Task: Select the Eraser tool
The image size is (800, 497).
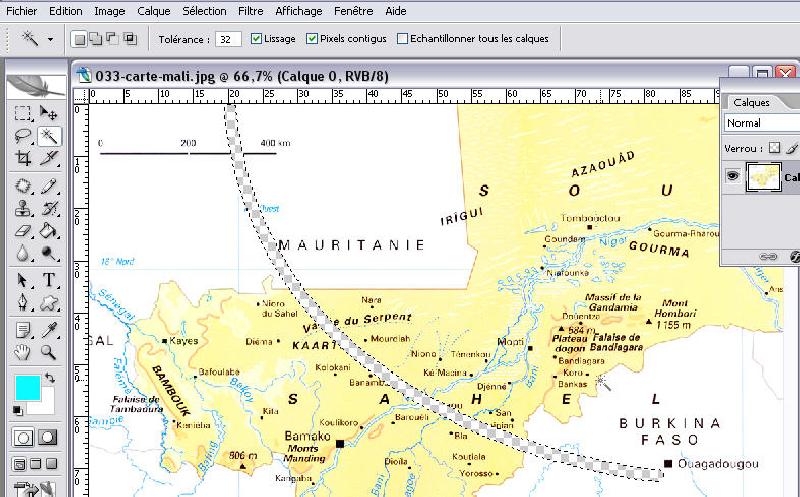Action: (x=22, y=231)
